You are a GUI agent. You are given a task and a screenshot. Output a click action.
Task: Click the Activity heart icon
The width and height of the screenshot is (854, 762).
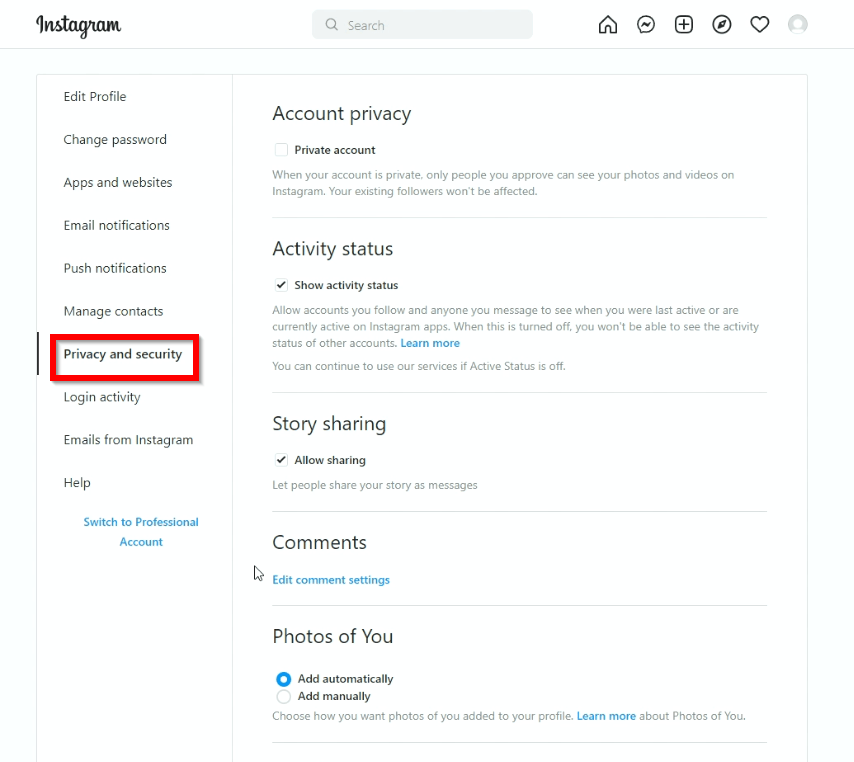click(759, 24)
